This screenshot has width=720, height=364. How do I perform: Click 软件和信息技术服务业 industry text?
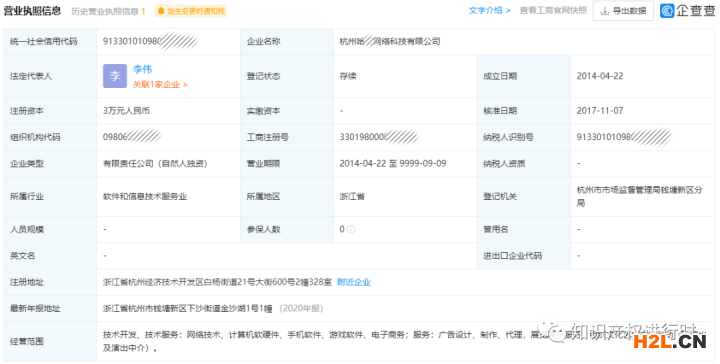[145, 196]
